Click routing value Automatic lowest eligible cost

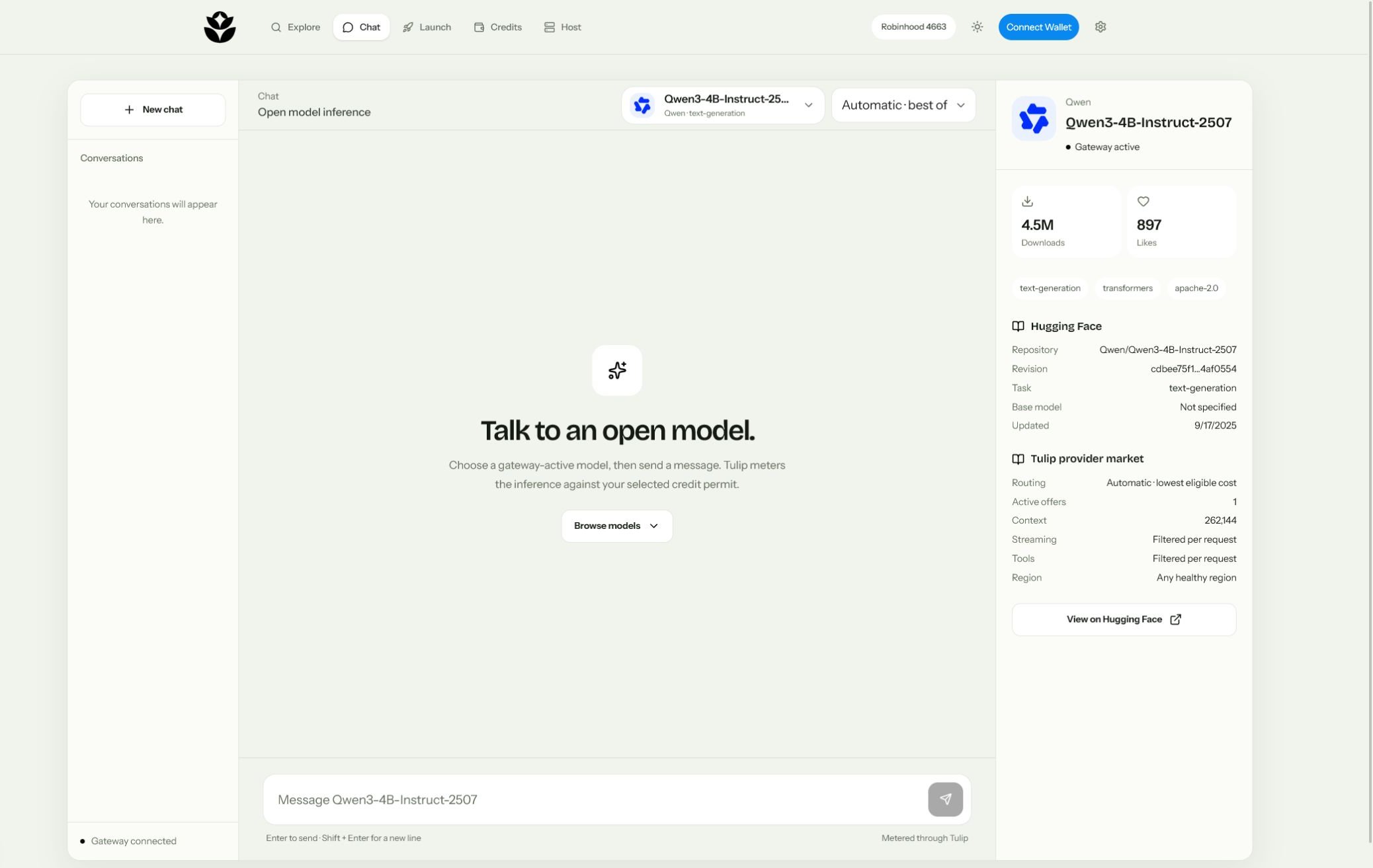pyautogui.click(x=1171, y=483)
